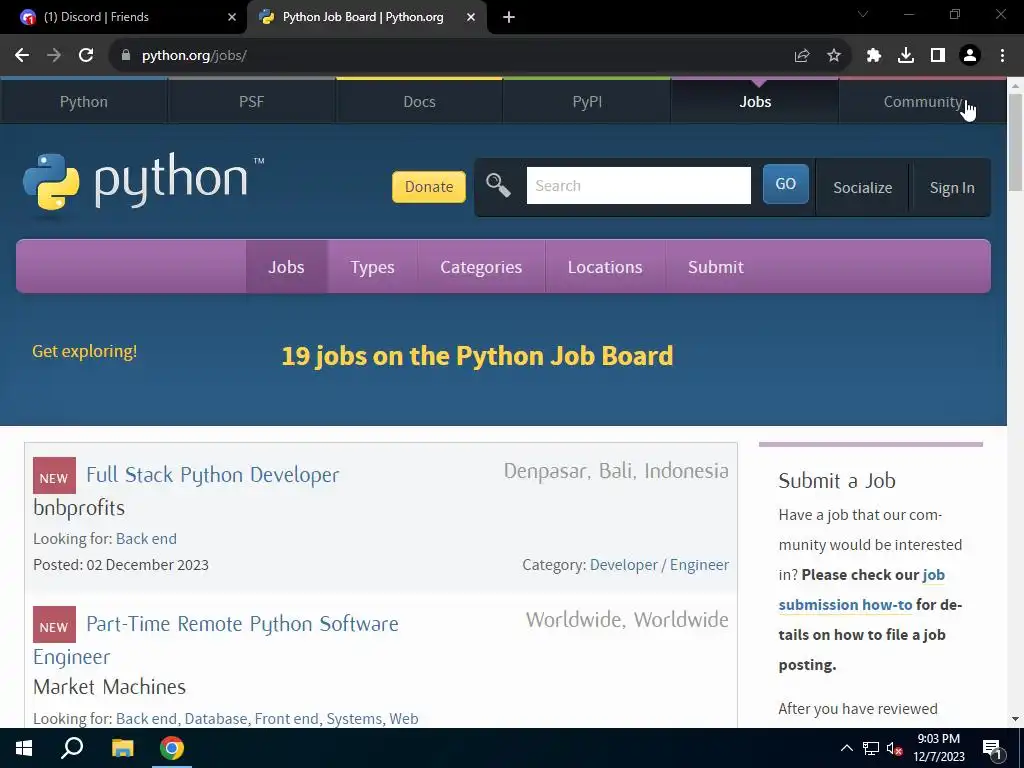Open a new browser tab
The height and width of the screenshot is (768, 1024).
pyautogui.click(x=509, y=18)
